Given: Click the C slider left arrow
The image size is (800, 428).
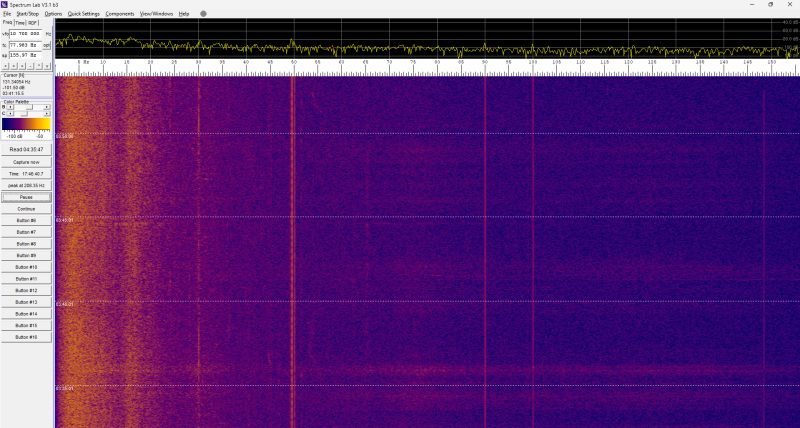Looking at the screenshot, I should [x=10, y=114].
